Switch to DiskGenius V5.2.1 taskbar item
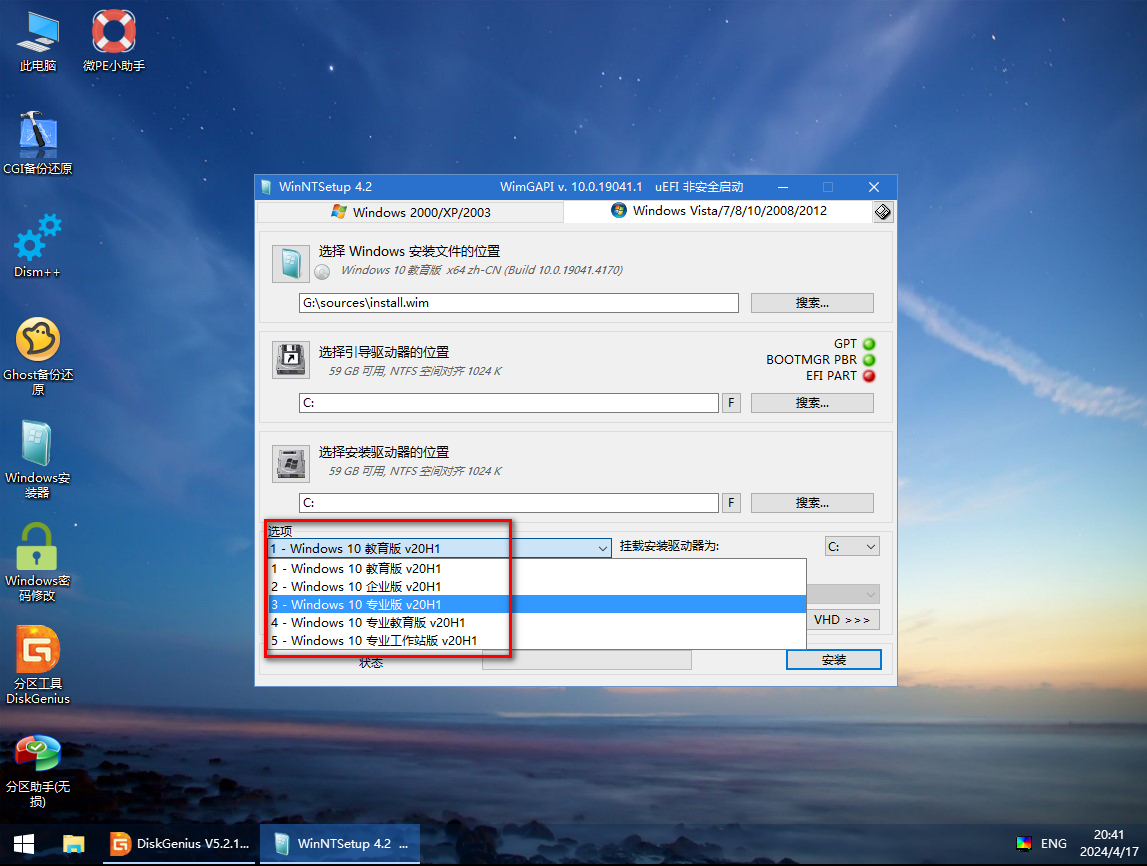Viewport: 1147px width, 866px height. coord(179,844)
